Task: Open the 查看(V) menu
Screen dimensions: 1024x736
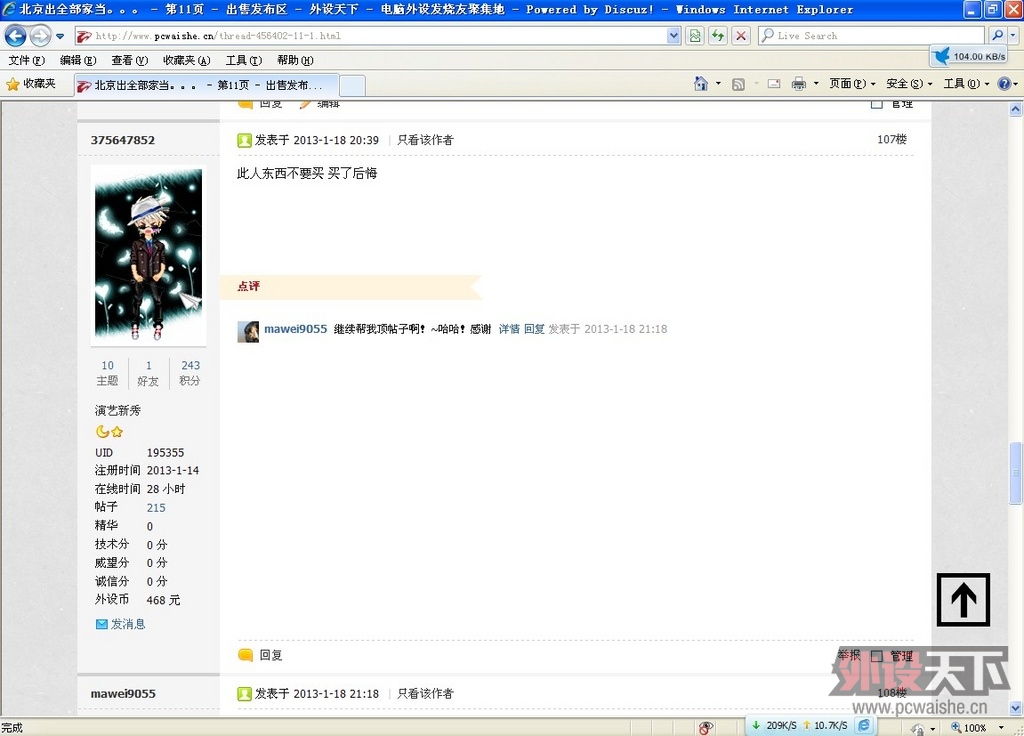Action: (x=129, y=60)
